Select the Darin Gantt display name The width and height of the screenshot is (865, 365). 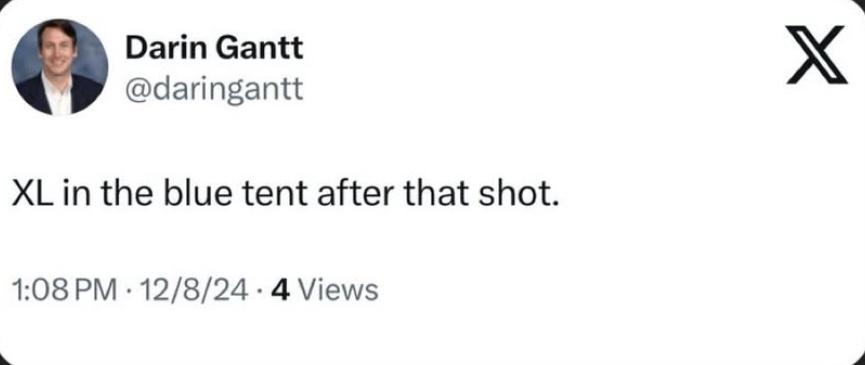click(214, 49)
